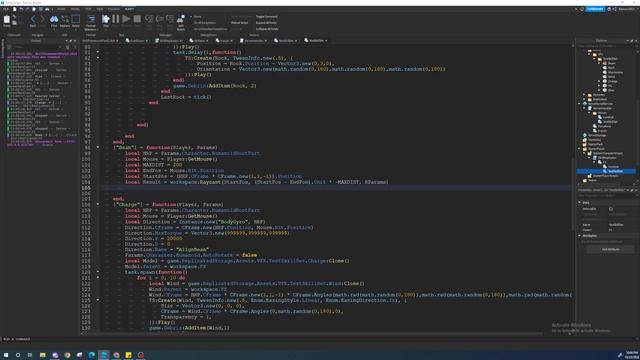The height and width of the screenshot is (360, 640).
Task: Collapse the fold arrow at line 121
Action: click(98, 278)
